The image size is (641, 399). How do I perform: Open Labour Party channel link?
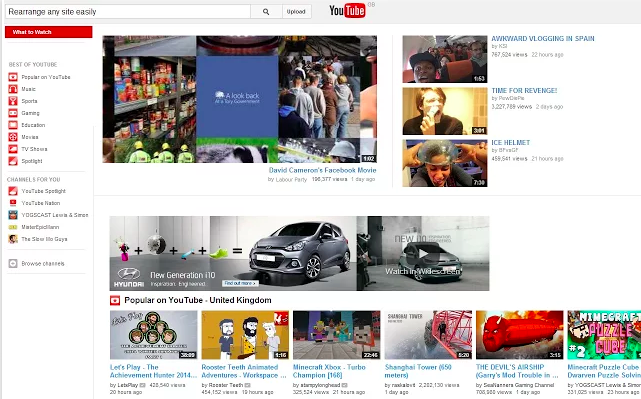(291, 179)
